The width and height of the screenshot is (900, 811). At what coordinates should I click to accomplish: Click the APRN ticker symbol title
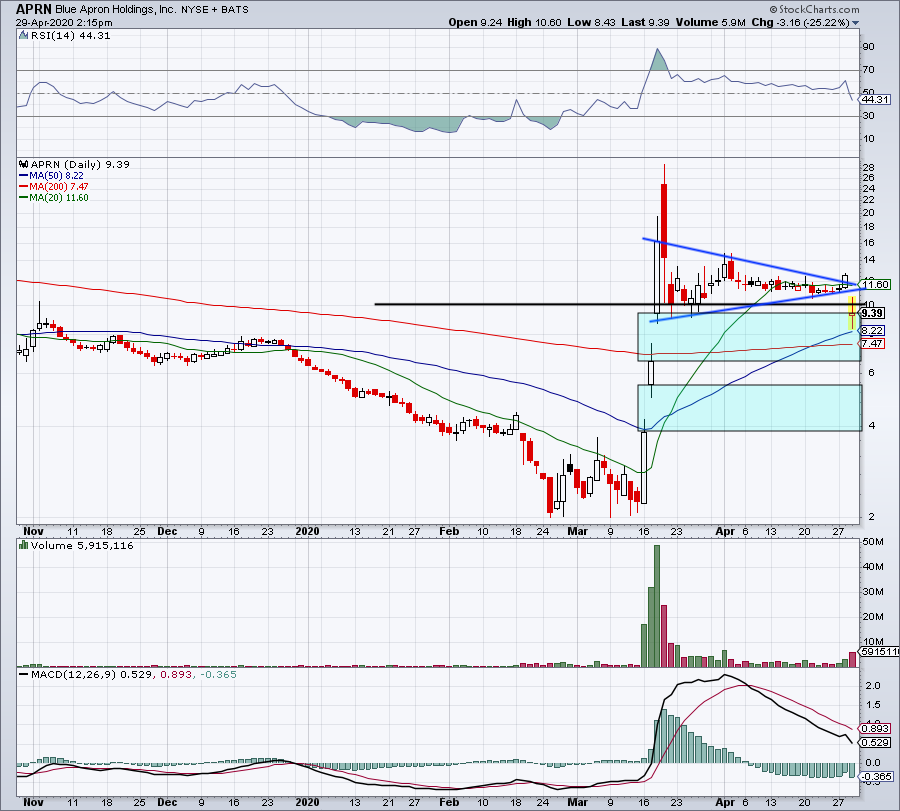(34, 9)
